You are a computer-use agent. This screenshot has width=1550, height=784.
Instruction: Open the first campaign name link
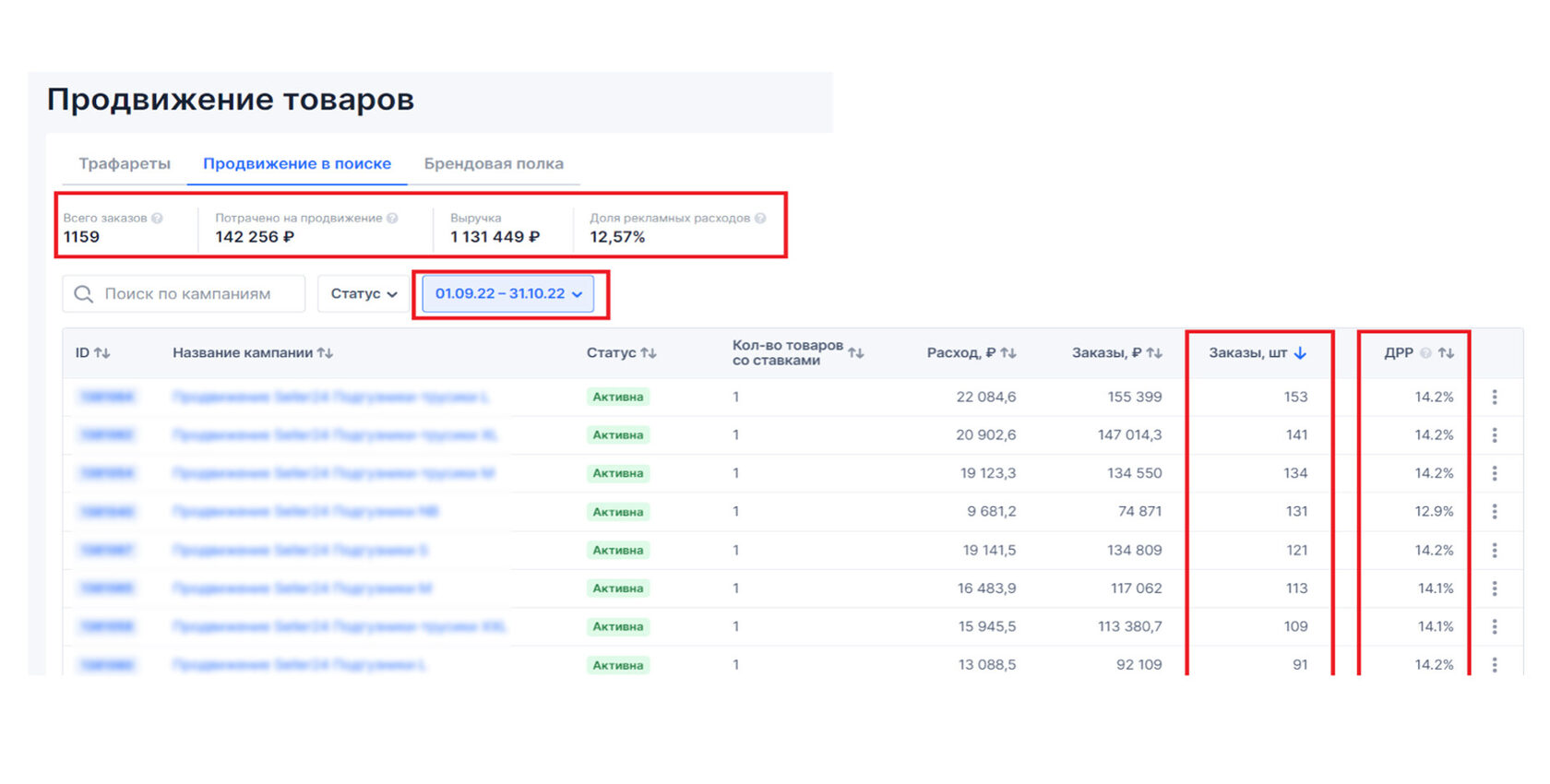click(x=330, y=397)
